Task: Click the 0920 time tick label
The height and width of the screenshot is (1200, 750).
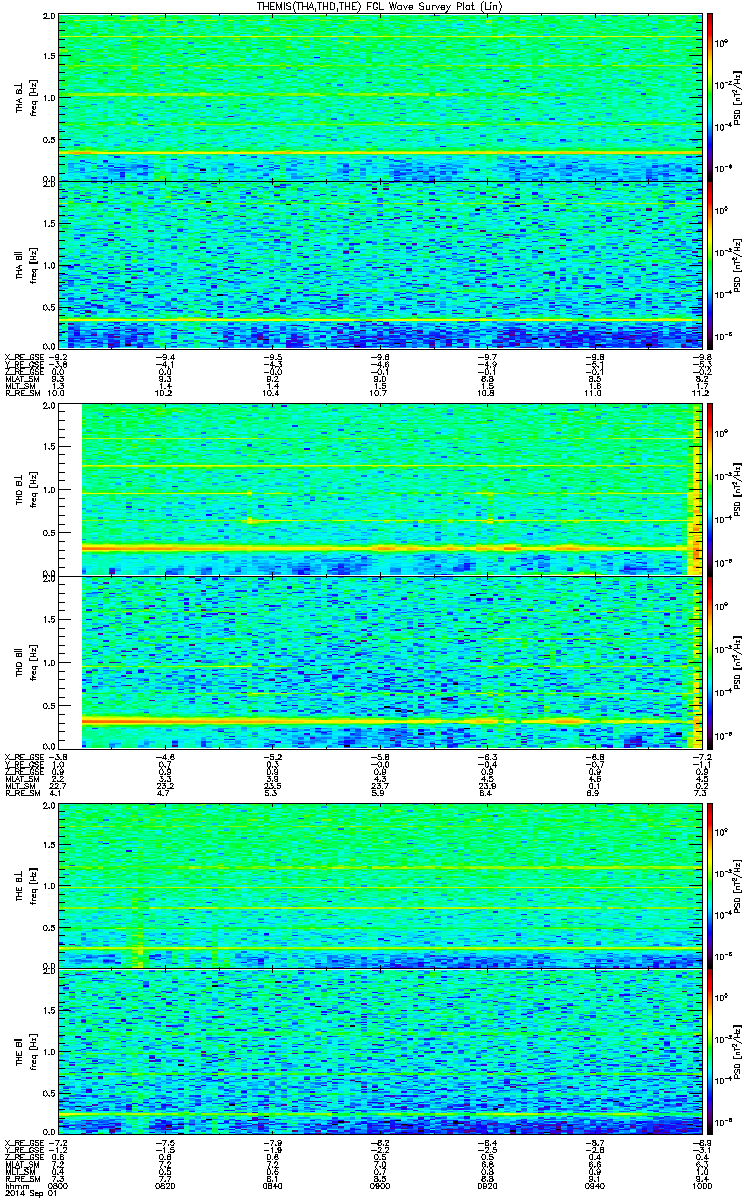Action: click(487, 1186)
